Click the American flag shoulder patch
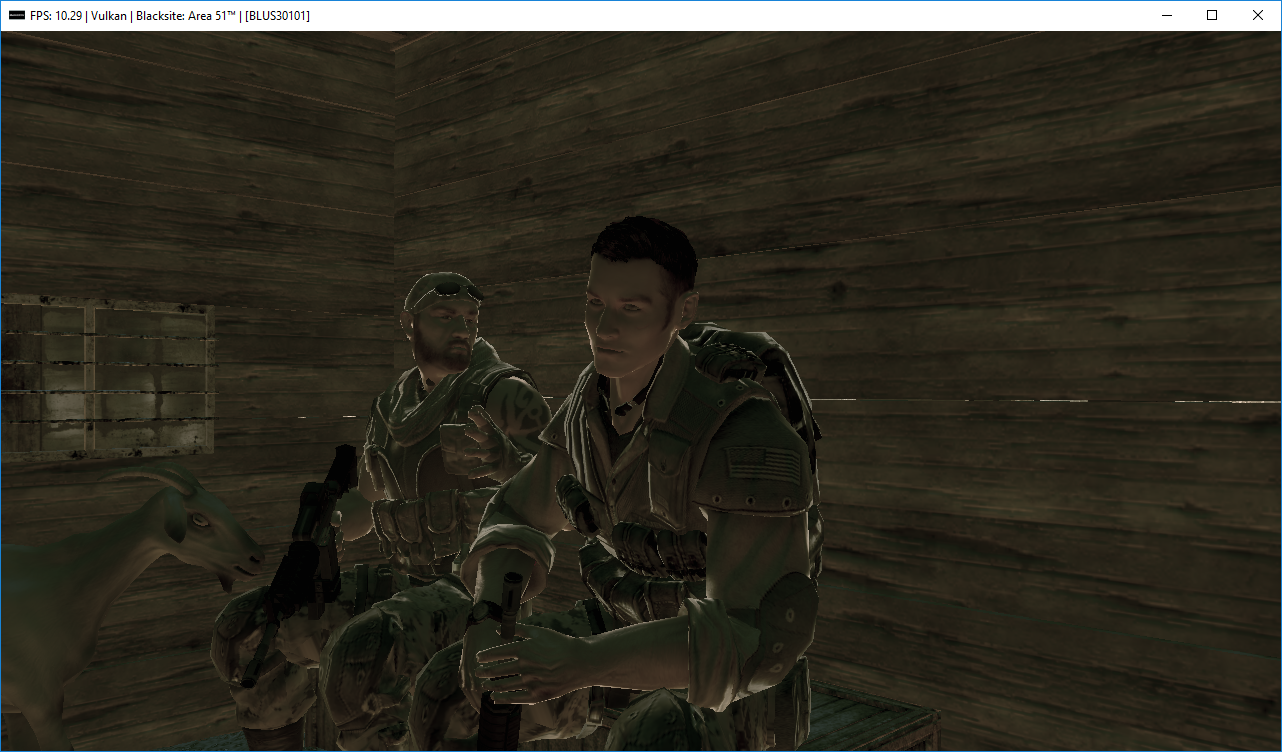Screen dimensions: 1282x752 pyautogui.click(x=763, y=463)
